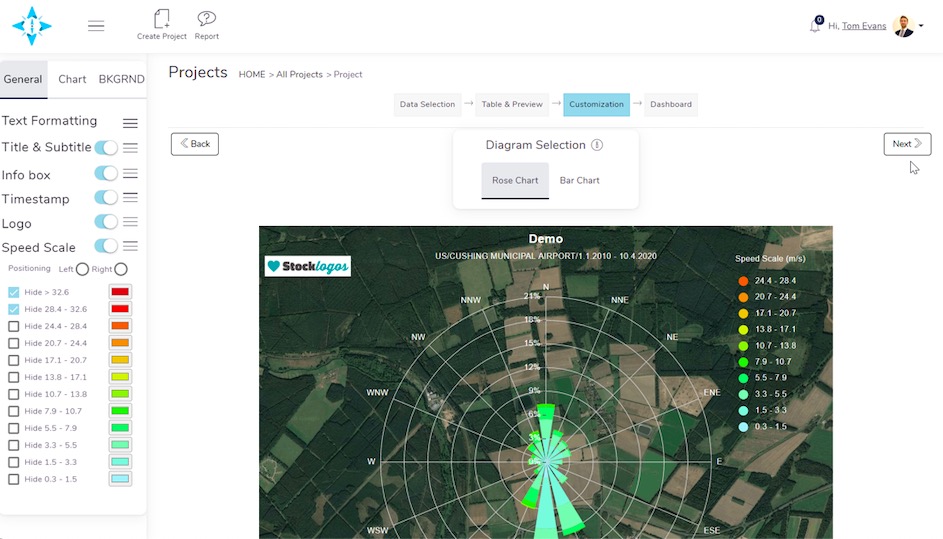Uncheck Hide > 32.6 checkbox
The width and height of the screenshot is (943, 539).
pos(13,292)
